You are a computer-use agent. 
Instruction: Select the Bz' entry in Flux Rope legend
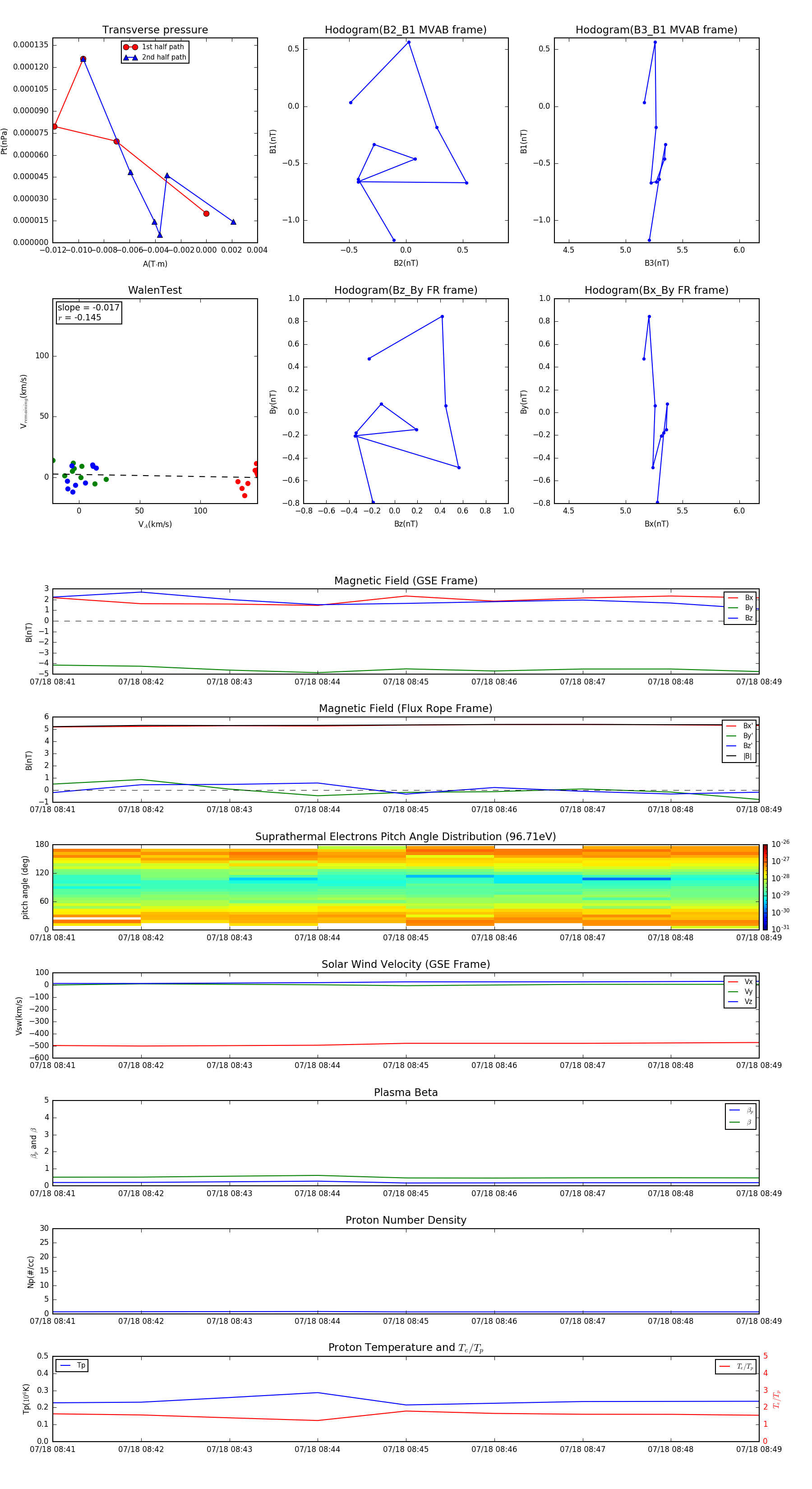click(x=739, y=746)
